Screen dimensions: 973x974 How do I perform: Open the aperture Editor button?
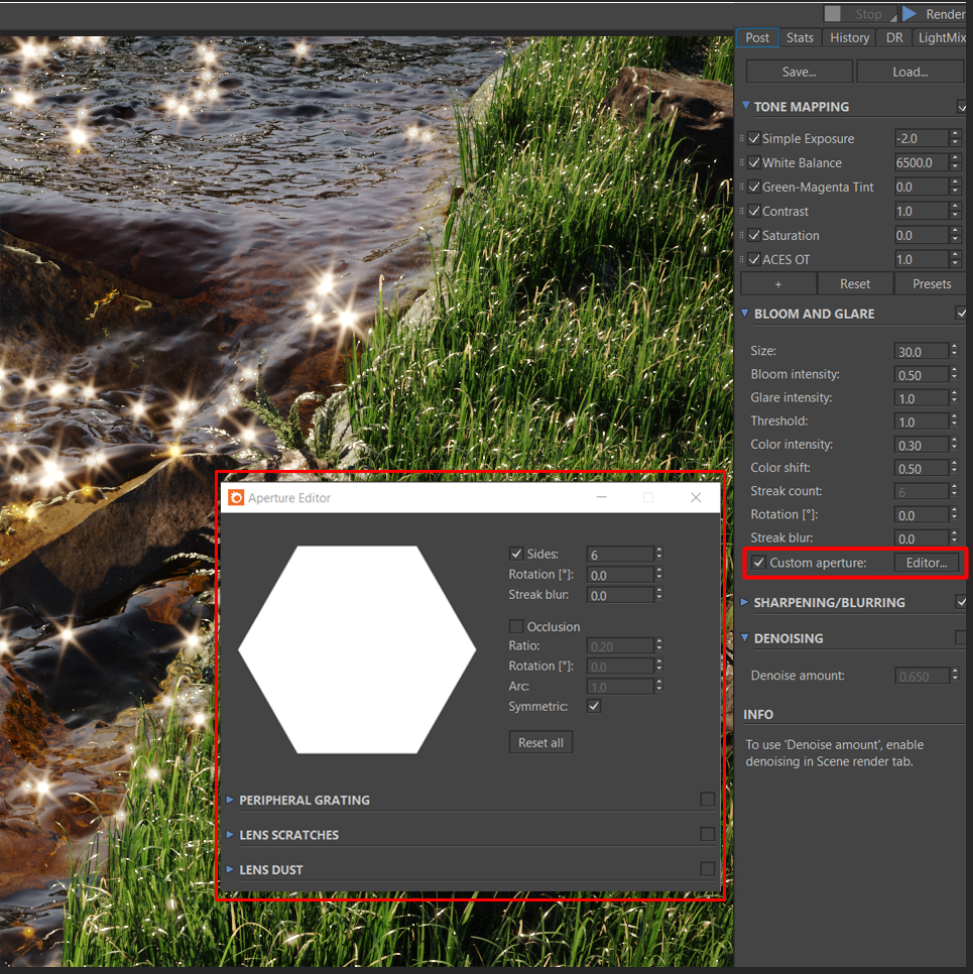(926, 563)
